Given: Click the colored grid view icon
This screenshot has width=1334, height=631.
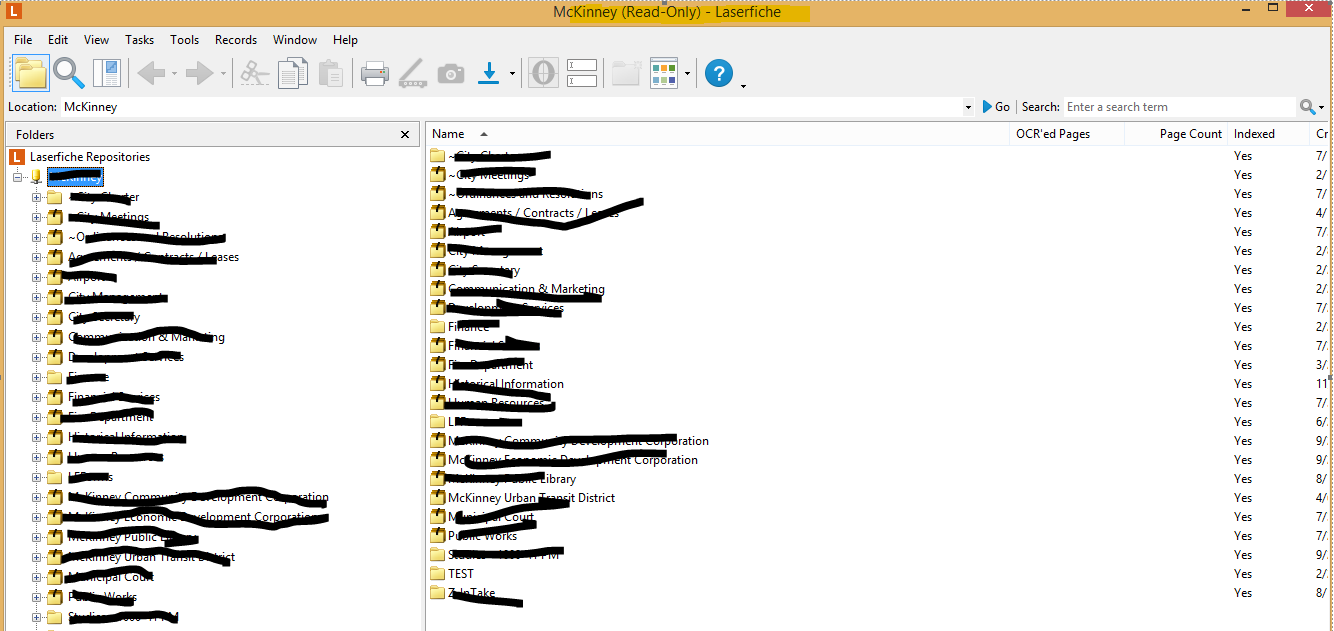Looking at the screenshot, I should pos(664,73).
